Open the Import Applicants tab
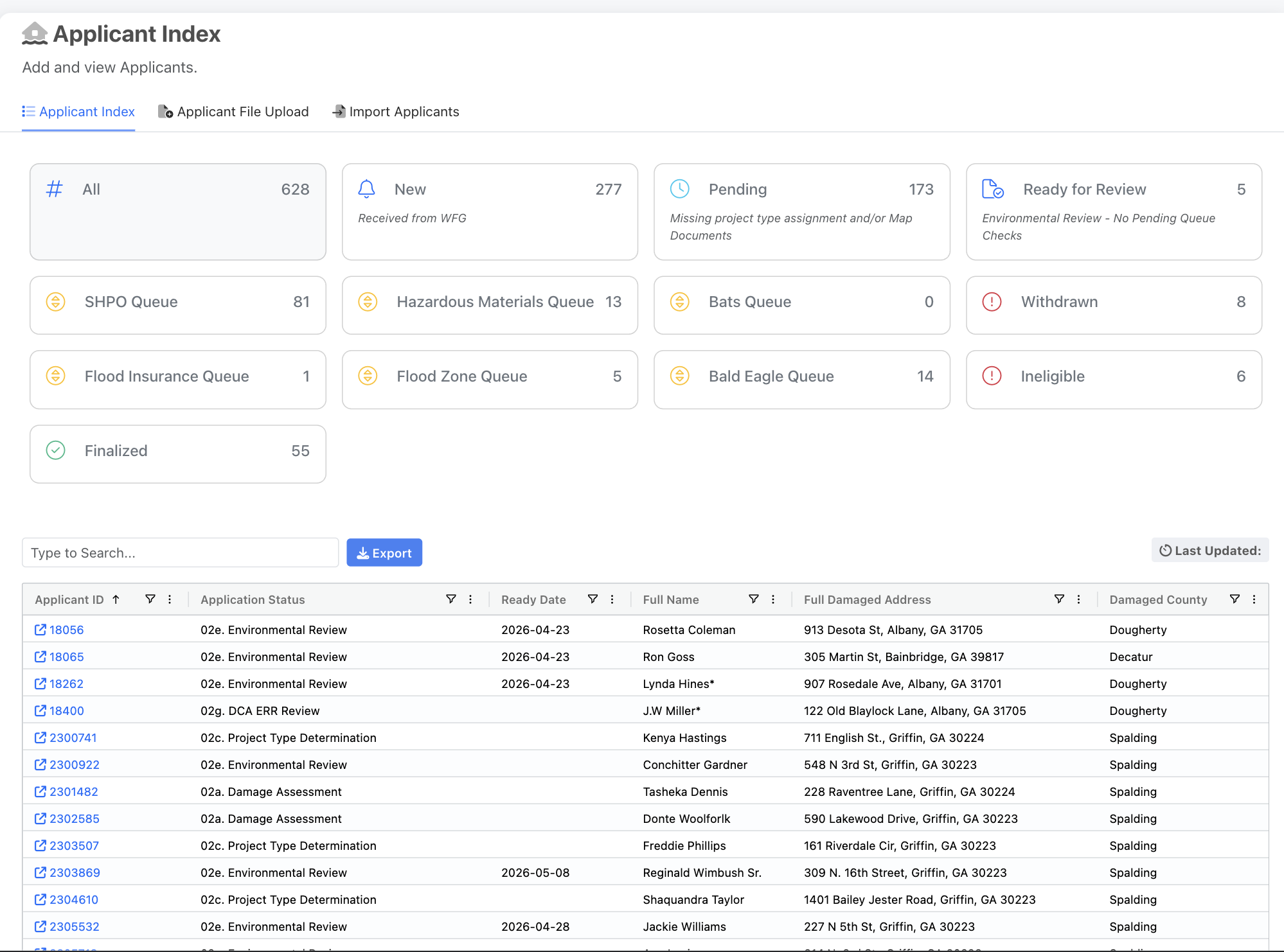Screen dimensions: 1284x952 pyautogui.click(x=396, y=112)
